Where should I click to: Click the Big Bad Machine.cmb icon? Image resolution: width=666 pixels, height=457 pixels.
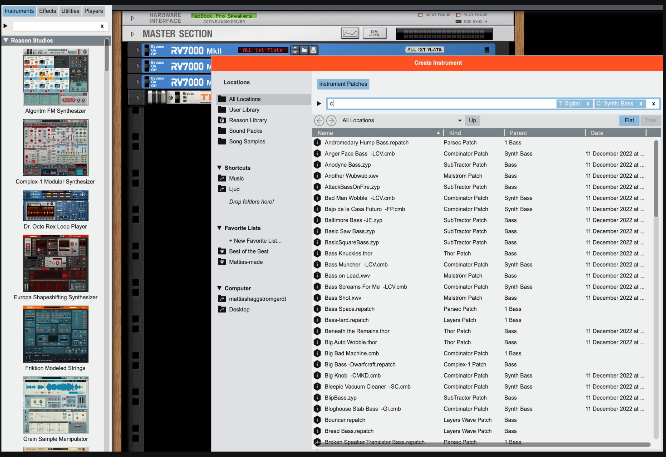(x=317, y=353)
